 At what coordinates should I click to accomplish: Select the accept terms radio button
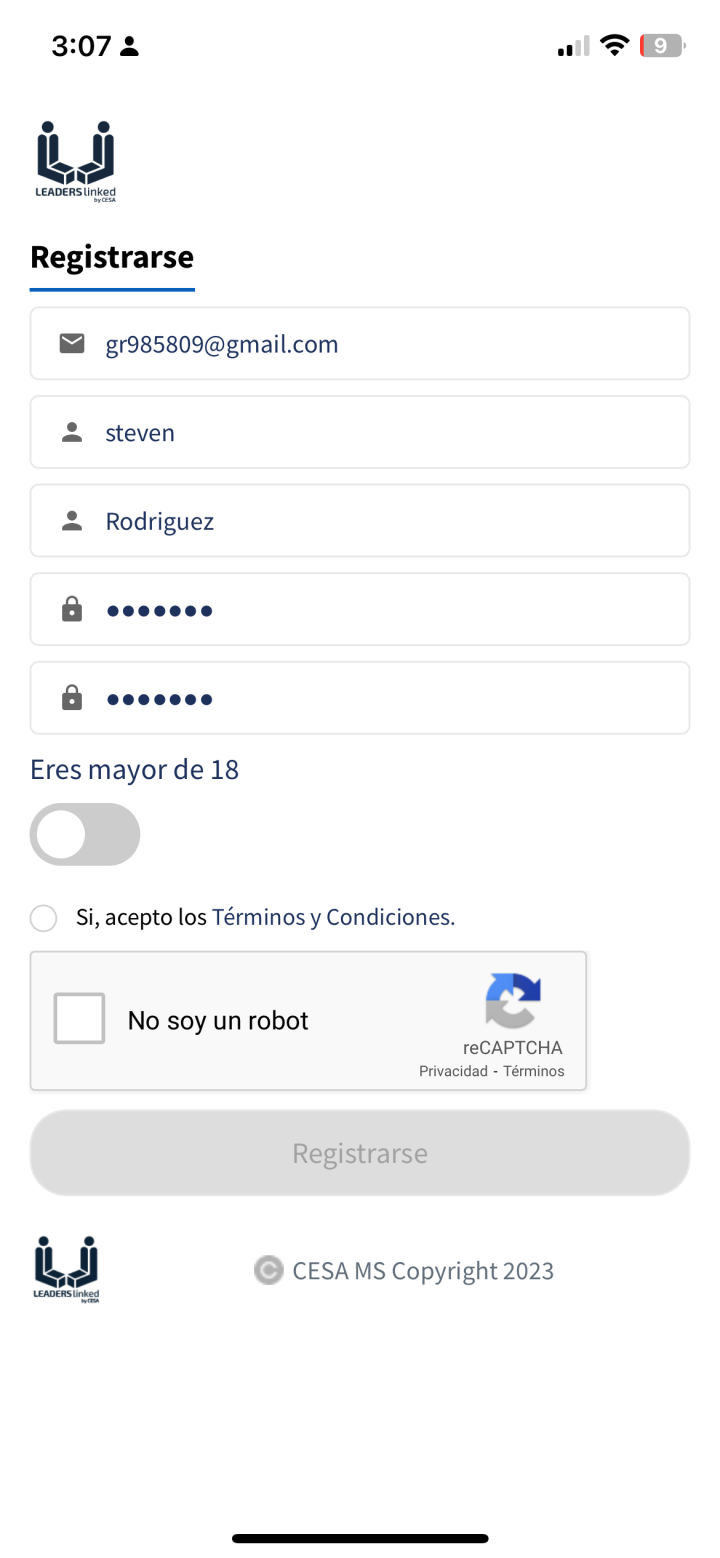pos(43,918)
